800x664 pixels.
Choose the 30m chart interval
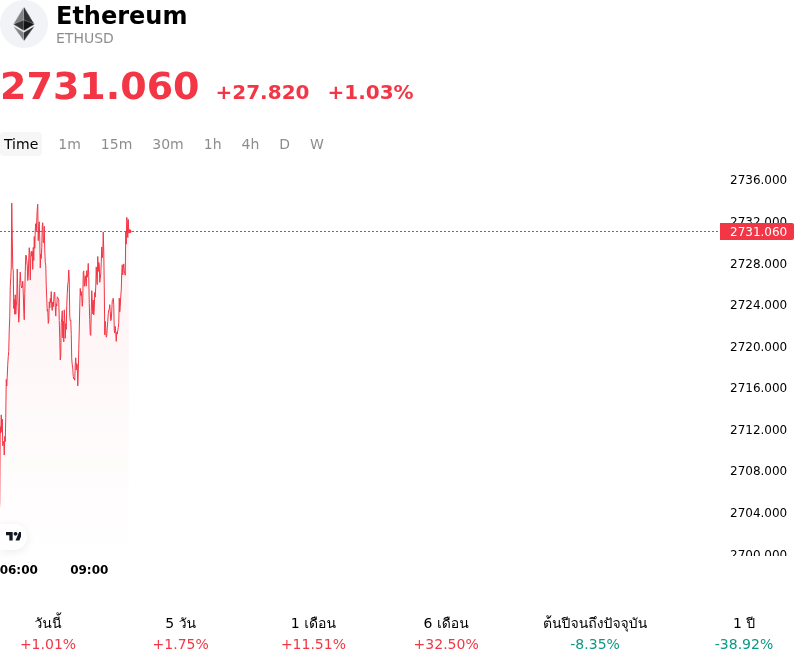click(x=168, y=144)
